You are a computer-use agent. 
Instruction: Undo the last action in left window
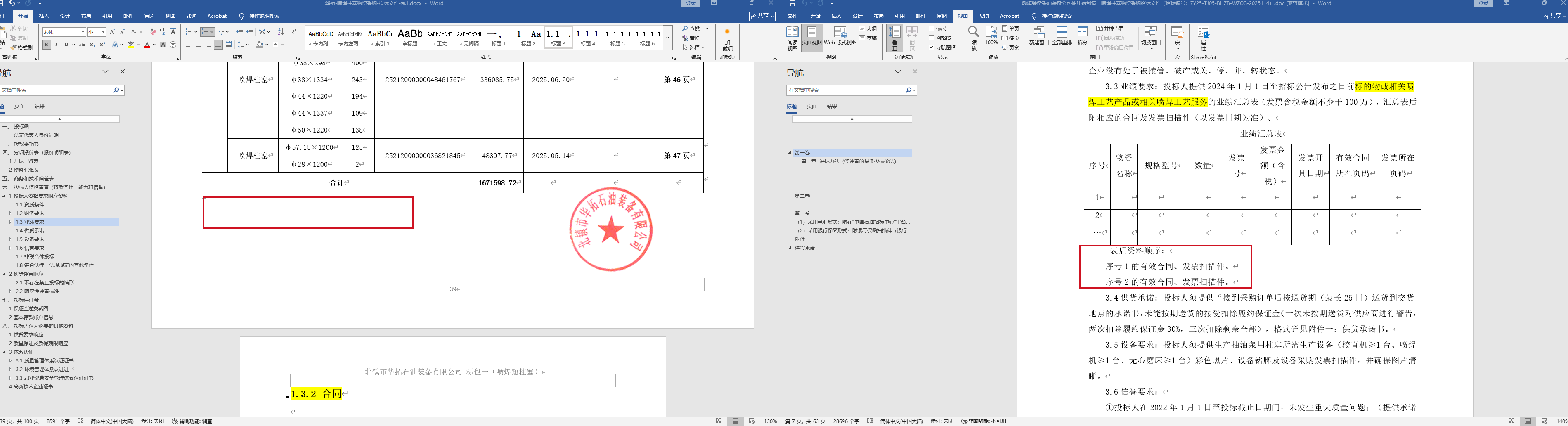pos(12,4)
